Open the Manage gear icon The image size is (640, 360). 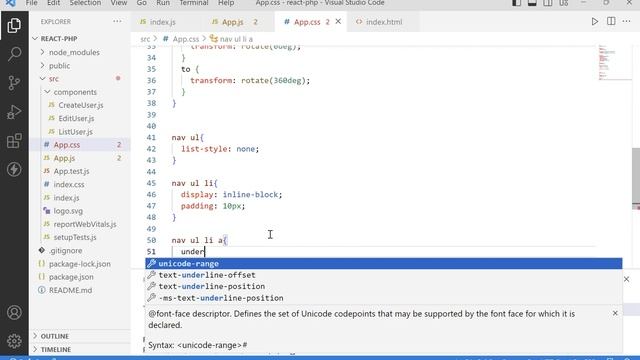click(x=14, y=341)
